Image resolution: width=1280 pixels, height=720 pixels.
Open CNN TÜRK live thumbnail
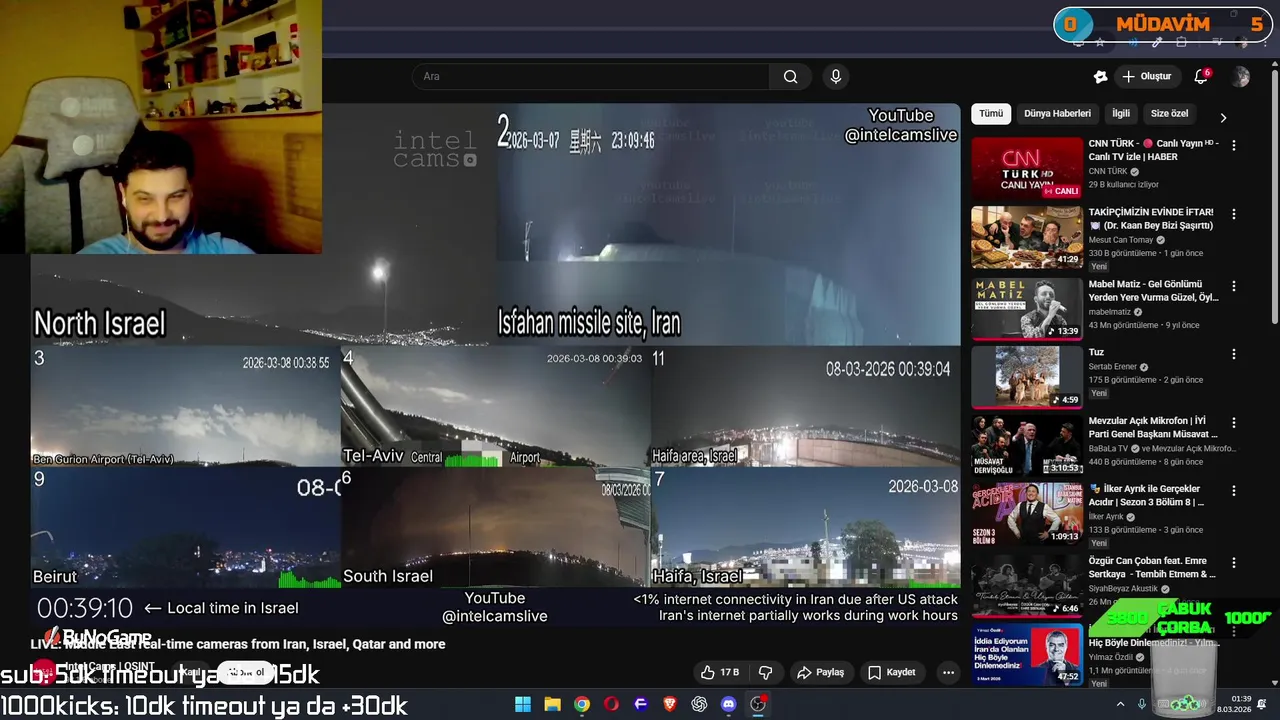tap(1027, 169)
